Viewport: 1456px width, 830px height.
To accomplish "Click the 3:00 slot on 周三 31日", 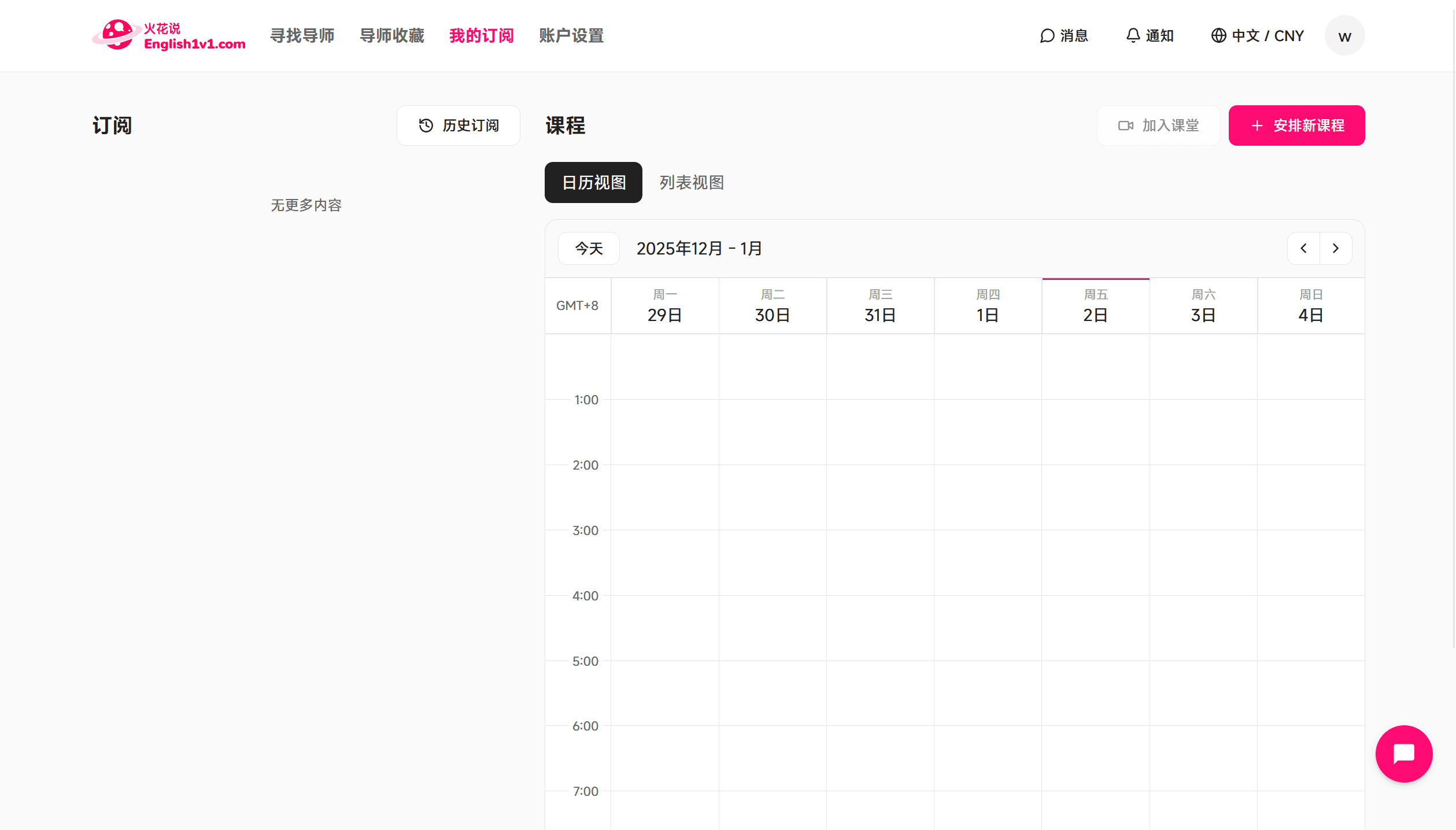I will (x=880, y=562).
